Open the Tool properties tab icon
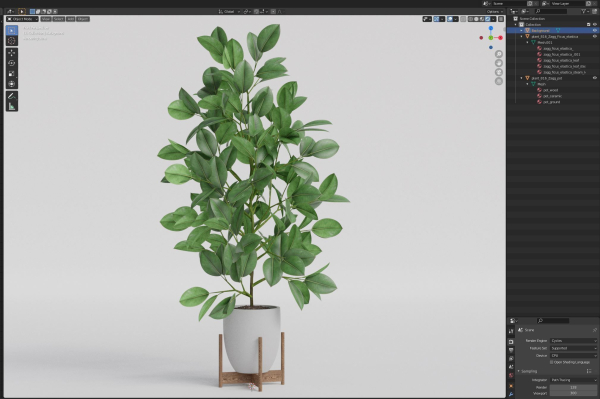600x399 pixels. 511,331
